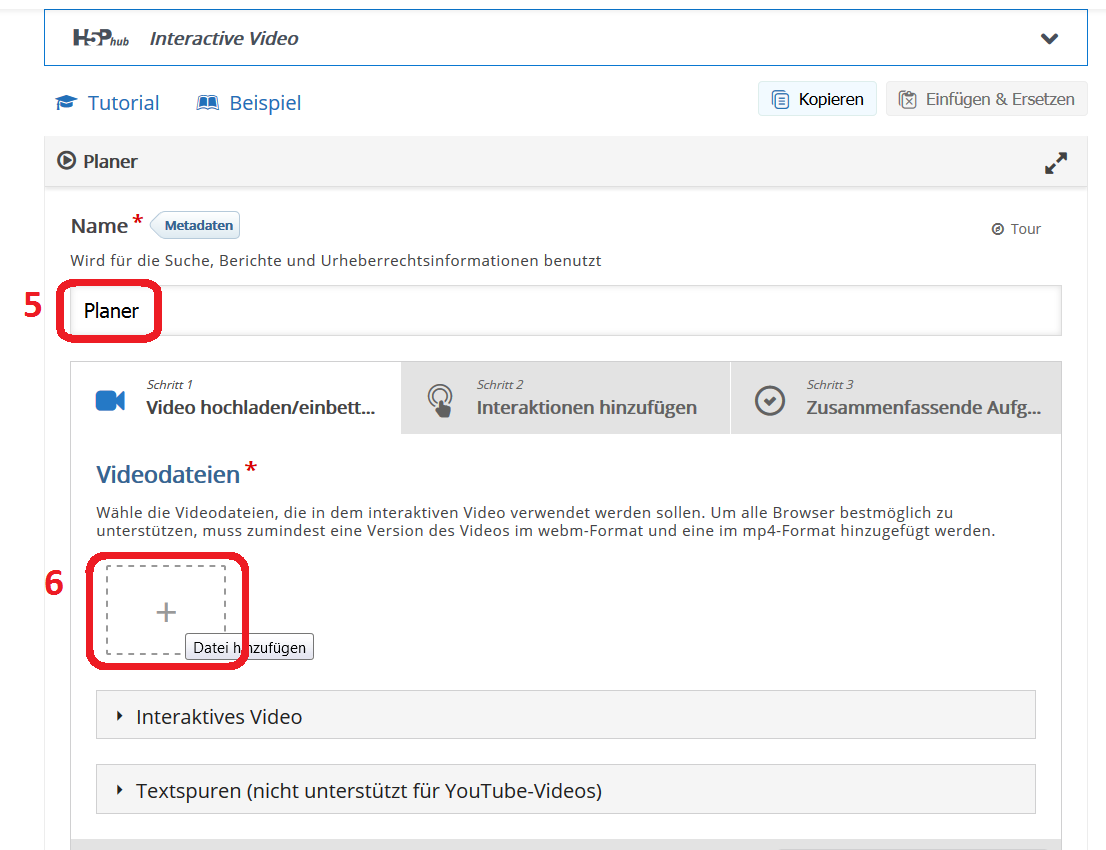Toggle fullscreen with the expand arrows icon

pyautogui.click(x=1056, y=163)
